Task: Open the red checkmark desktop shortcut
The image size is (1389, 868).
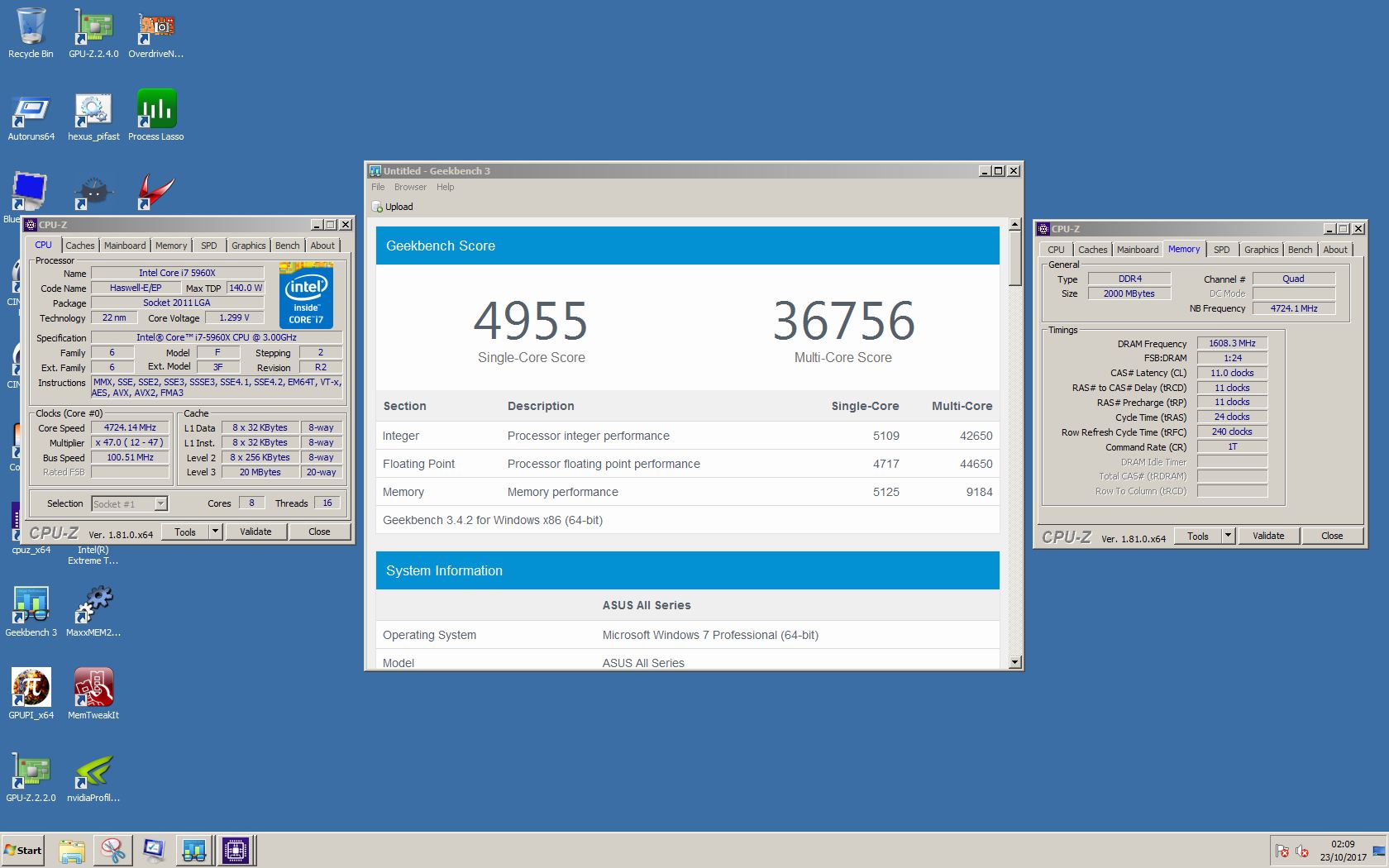Action: [156, 191]
